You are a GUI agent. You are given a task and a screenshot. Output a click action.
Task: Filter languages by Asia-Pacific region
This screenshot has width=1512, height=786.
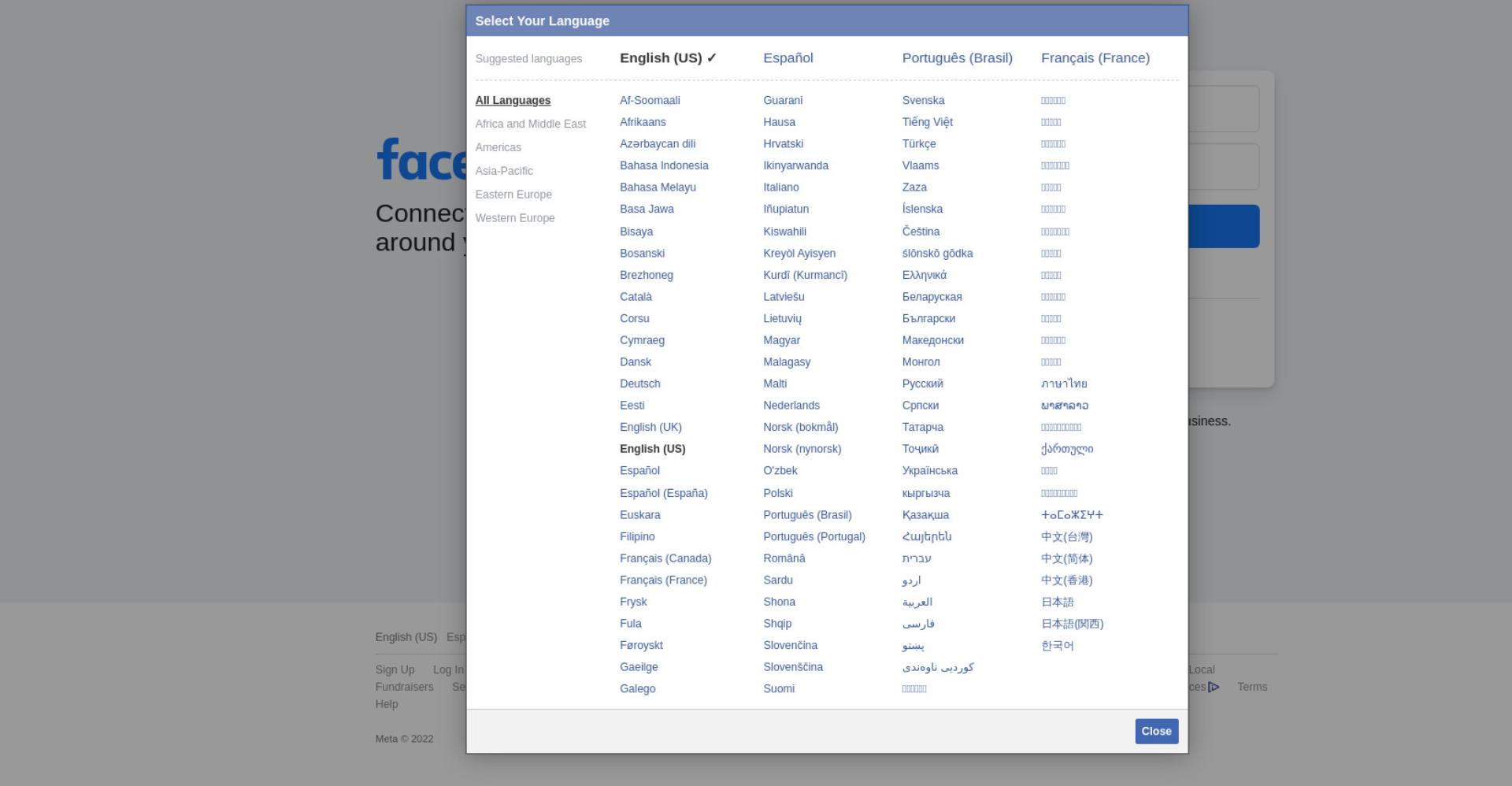coord(504,171)
